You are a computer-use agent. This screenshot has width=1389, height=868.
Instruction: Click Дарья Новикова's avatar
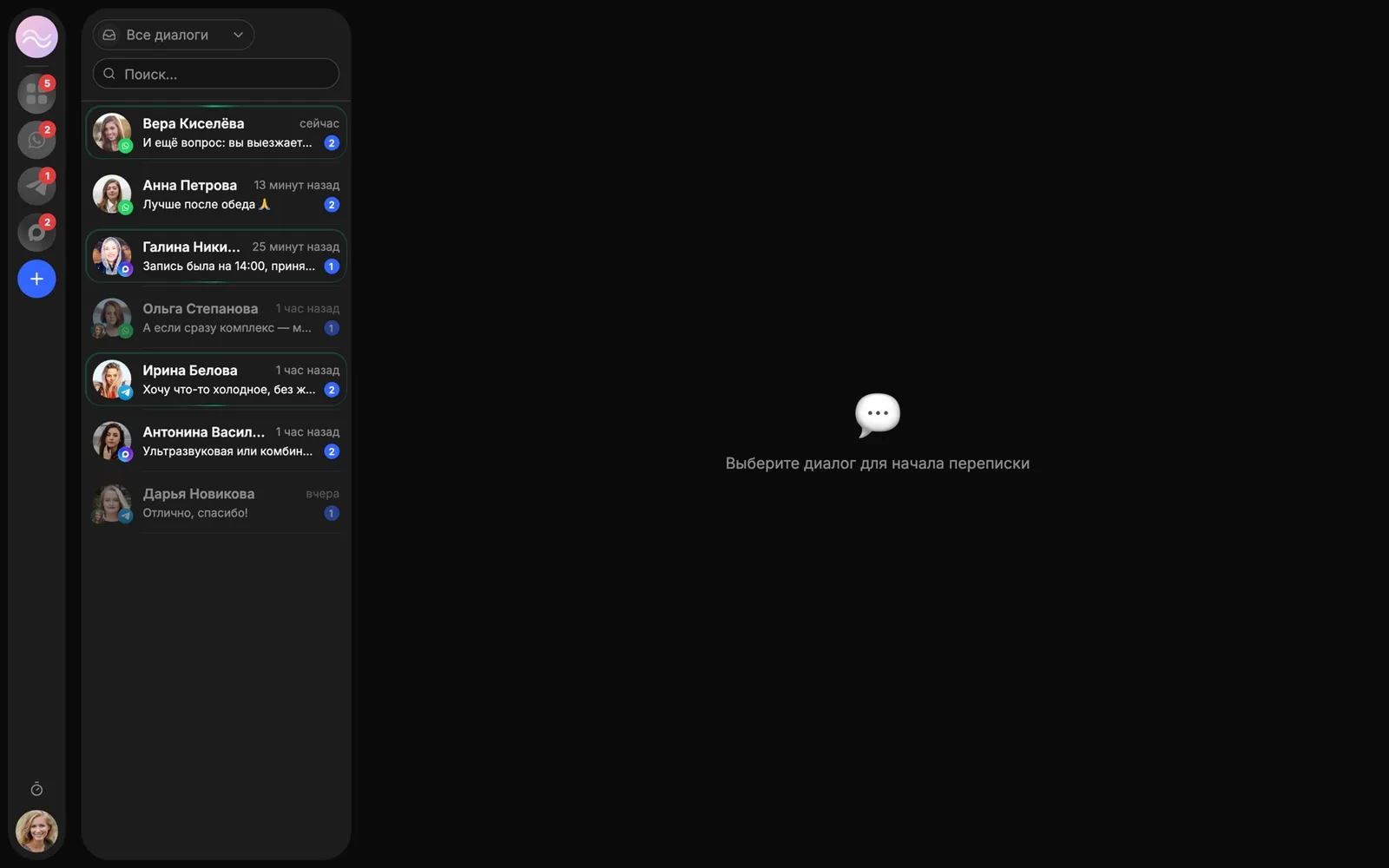click(112, 503)
